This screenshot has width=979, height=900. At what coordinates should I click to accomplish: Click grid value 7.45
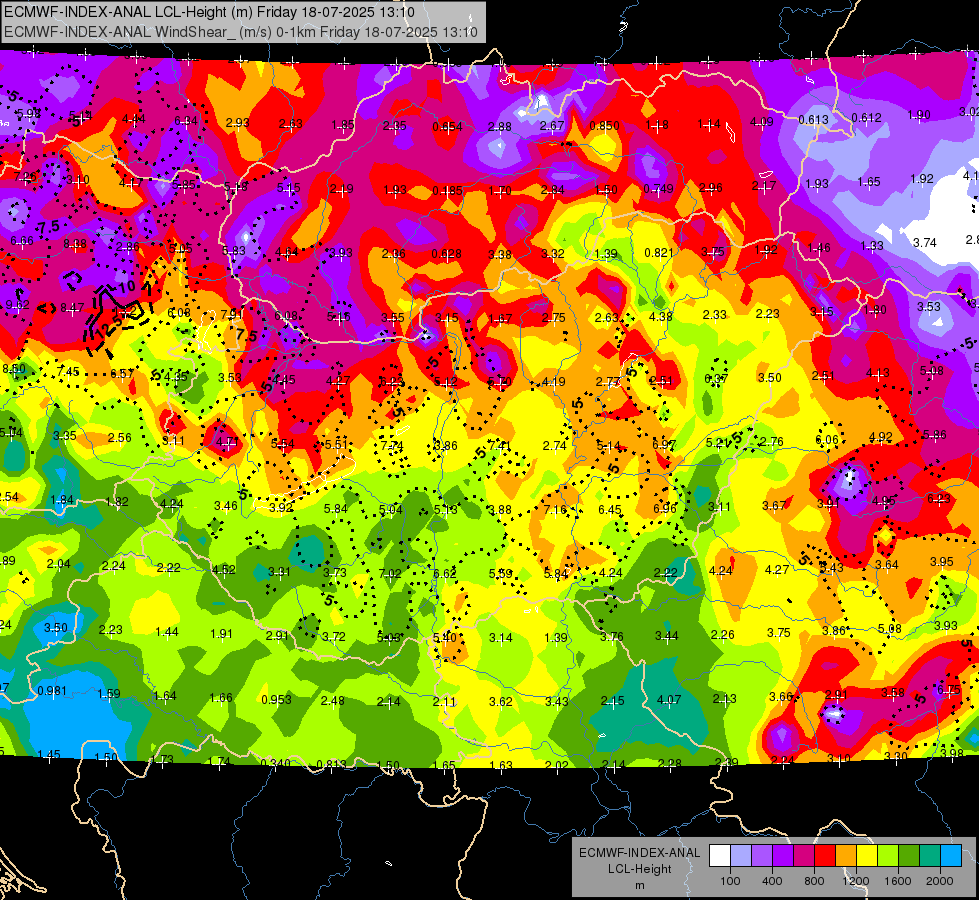coord(68,372)
